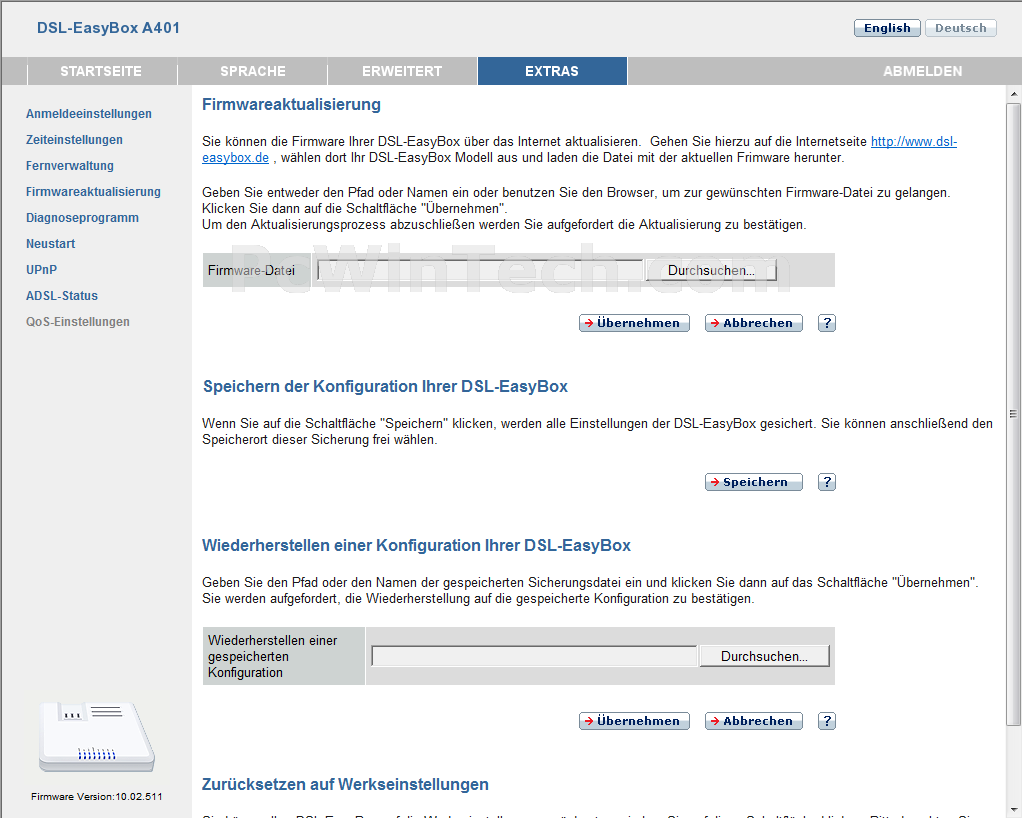This screenshot has width=1022, height=818.
Task: Open QoS-Einstellungen
Action: pyautogui.click(x=78, y=322)
